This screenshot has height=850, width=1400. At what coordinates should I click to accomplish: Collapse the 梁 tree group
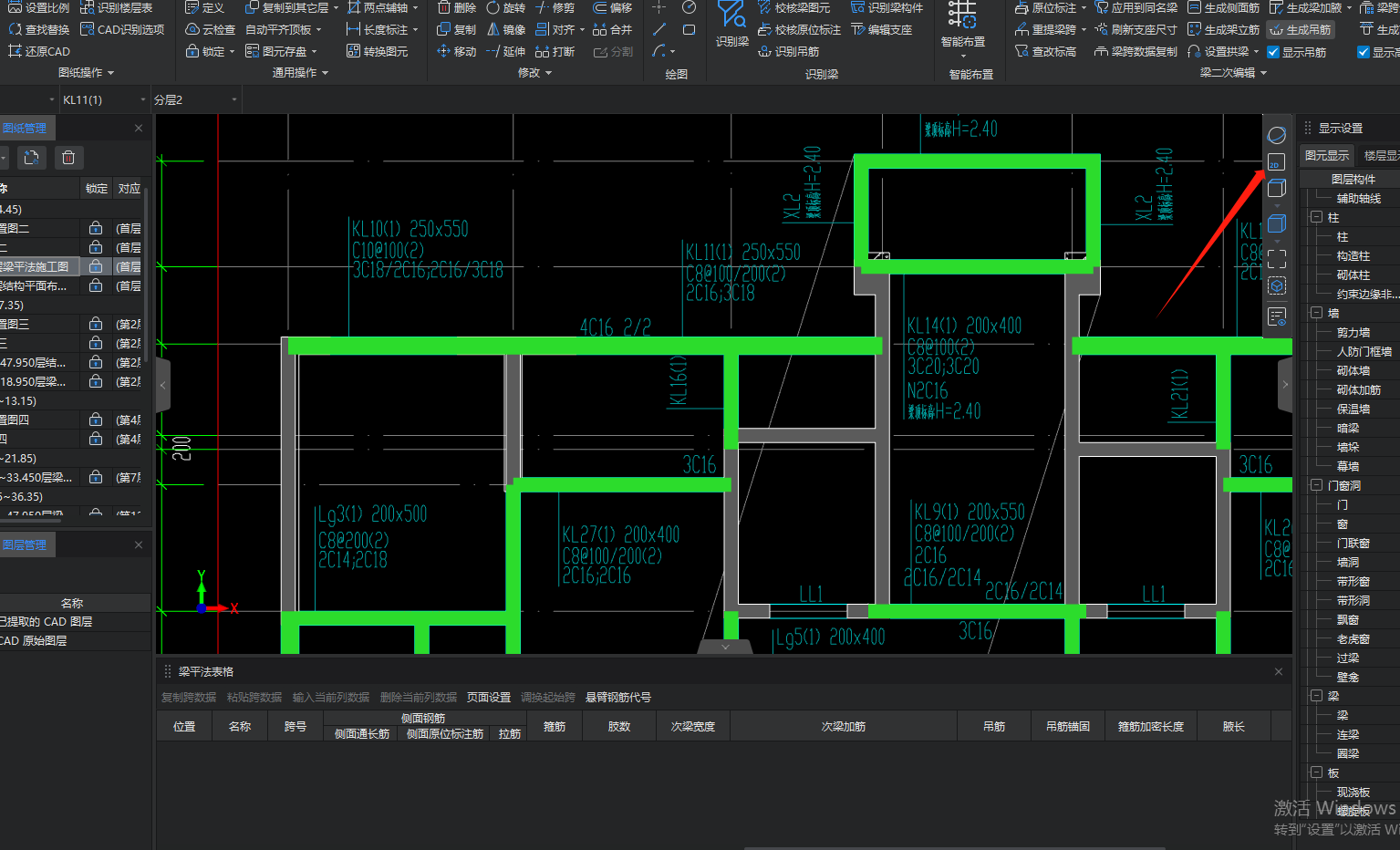pyautogui.click(x=1316, y=695)
